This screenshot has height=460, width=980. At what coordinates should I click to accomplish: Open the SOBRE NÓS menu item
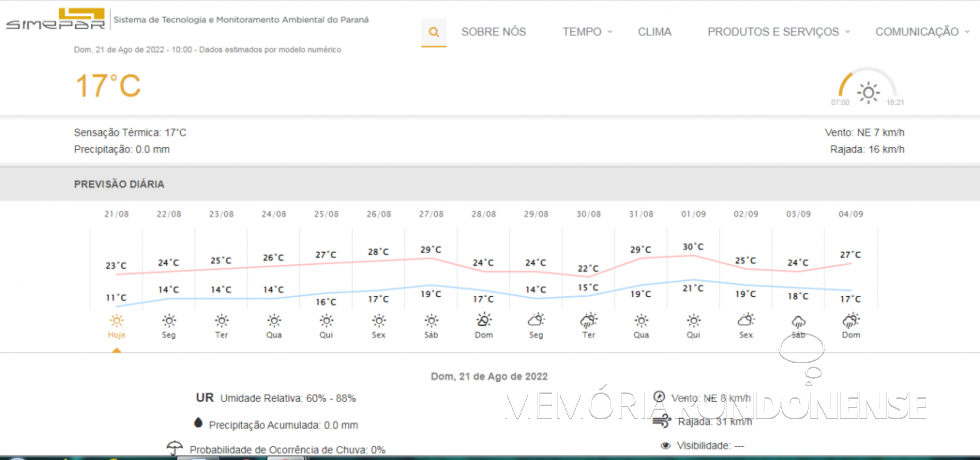(493, 32)
